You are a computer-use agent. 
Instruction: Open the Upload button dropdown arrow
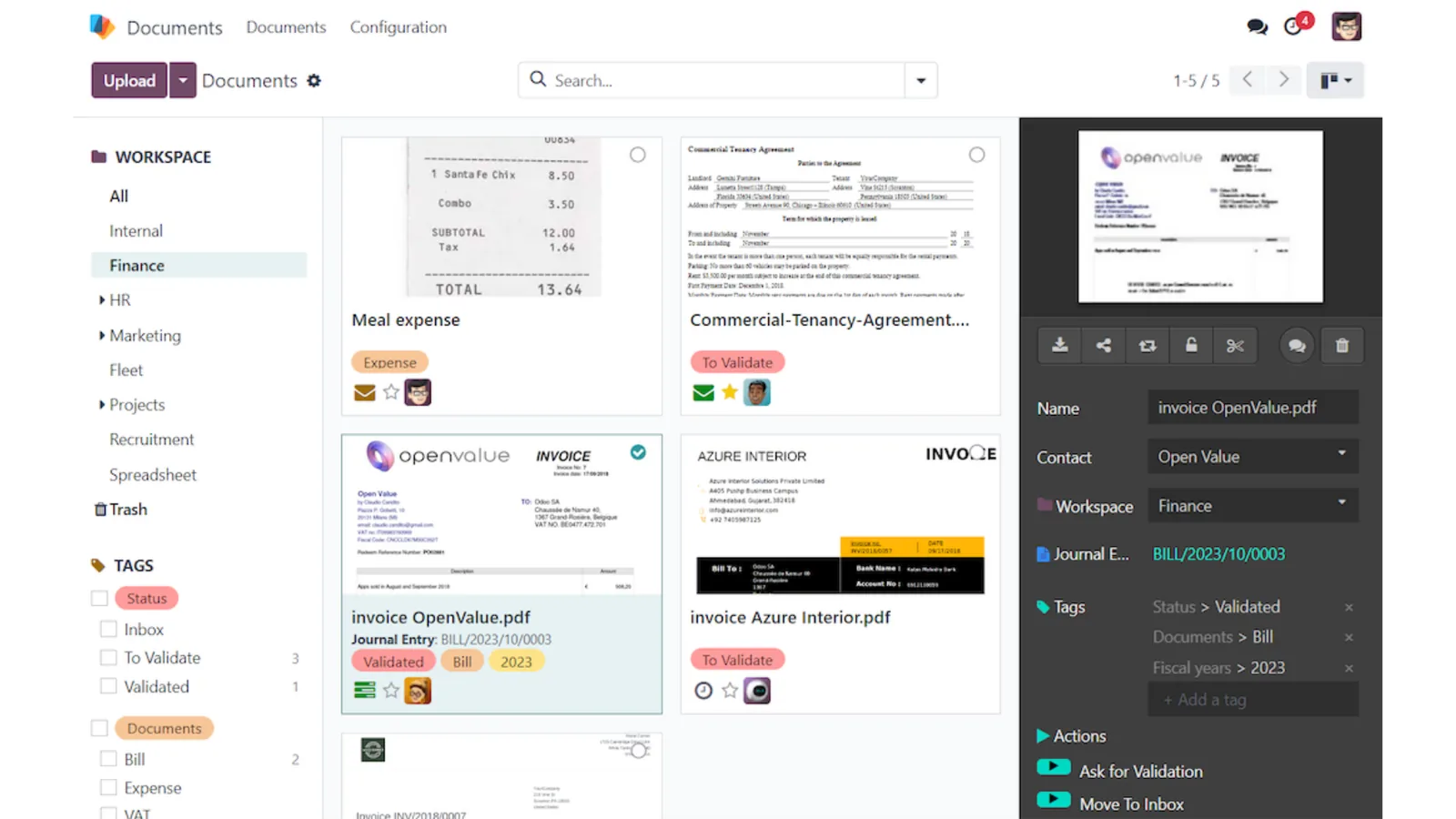tap(183, 80)
